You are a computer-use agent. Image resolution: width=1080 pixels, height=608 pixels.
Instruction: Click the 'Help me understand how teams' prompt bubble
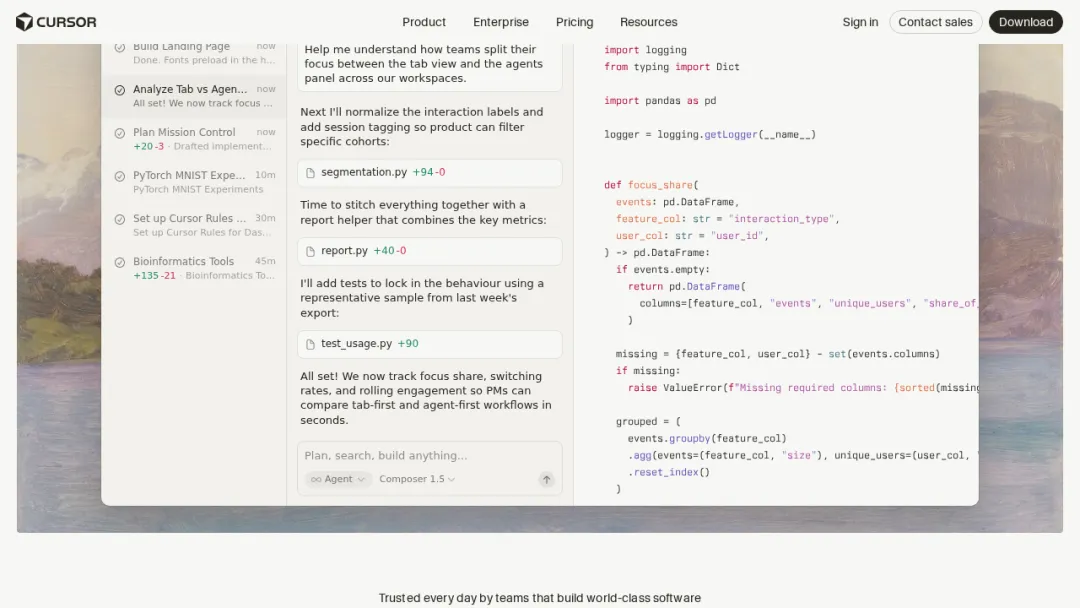pos(429,65)
